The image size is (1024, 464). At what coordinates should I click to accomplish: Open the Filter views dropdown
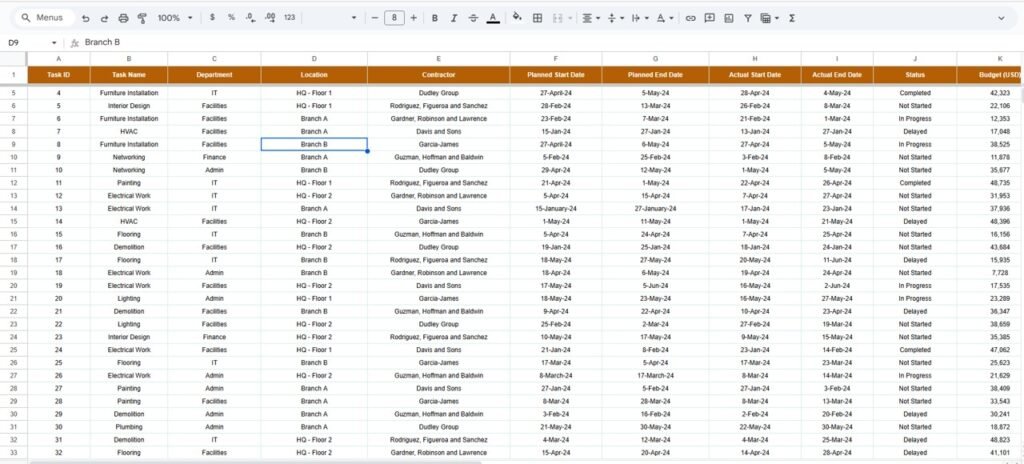(x=769, y=18)
